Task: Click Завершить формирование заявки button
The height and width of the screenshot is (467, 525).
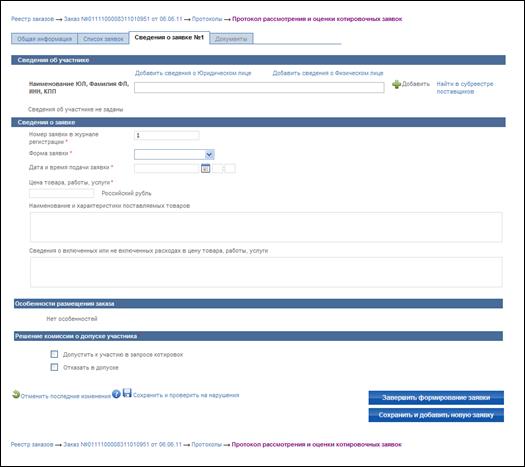Action: coord(436,398)
